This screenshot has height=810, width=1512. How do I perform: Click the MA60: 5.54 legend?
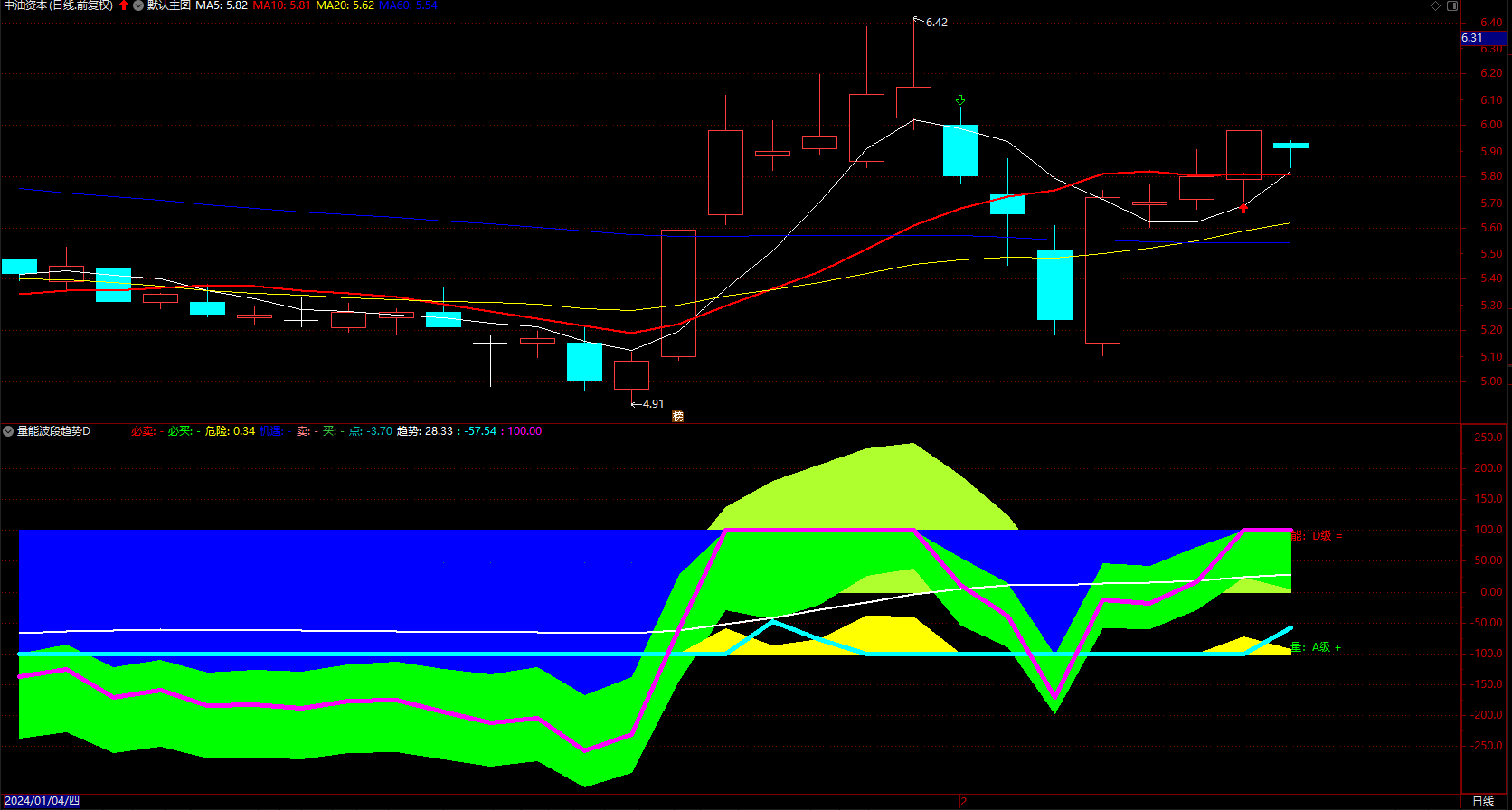coord(408,5)
